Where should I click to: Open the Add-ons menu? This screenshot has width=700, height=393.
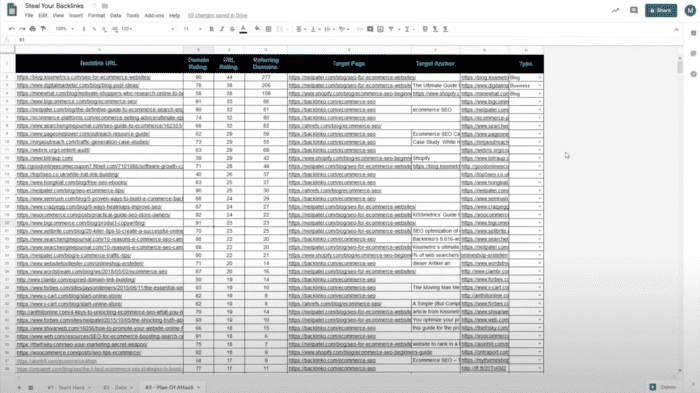[x=154, y=15]
